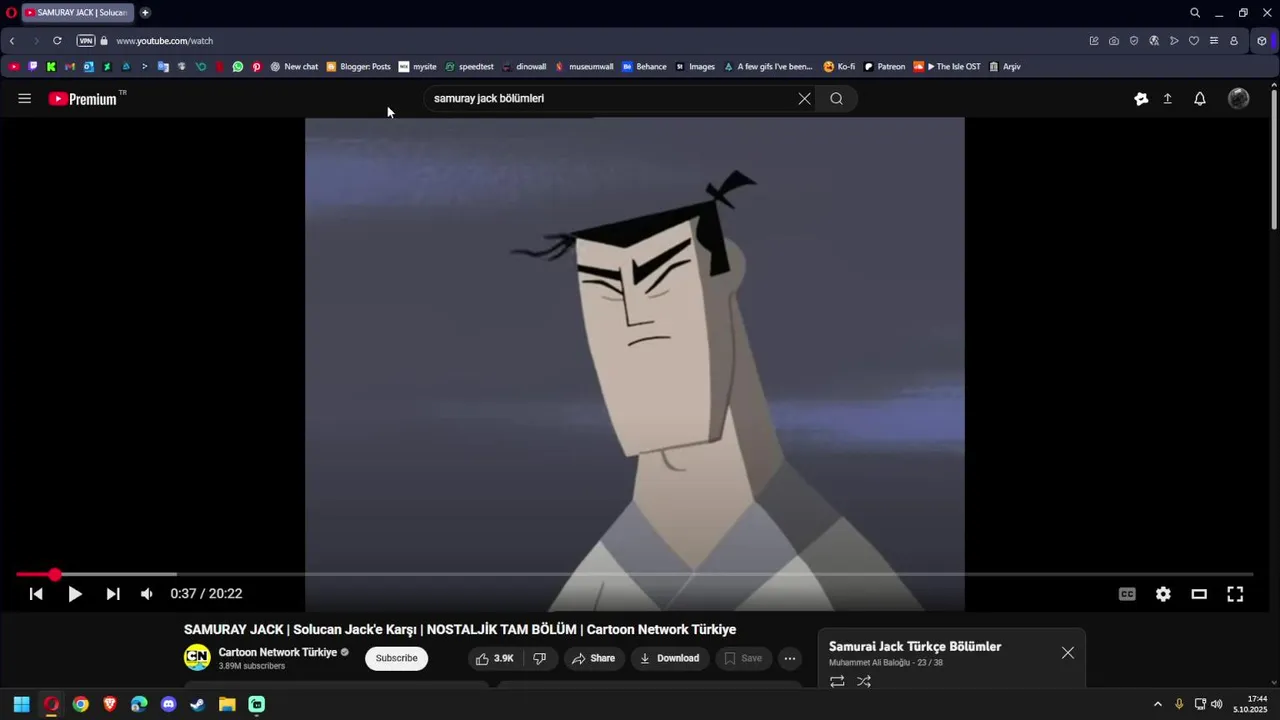Clear the search box text
1280x720 pixels.
(x=804, y=99)
